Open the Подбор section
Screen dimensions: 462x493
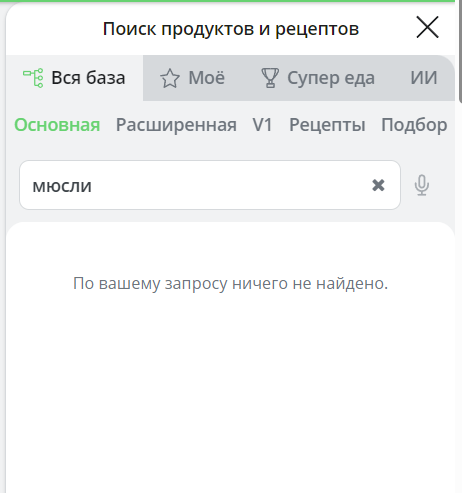[x=414, y=125]
